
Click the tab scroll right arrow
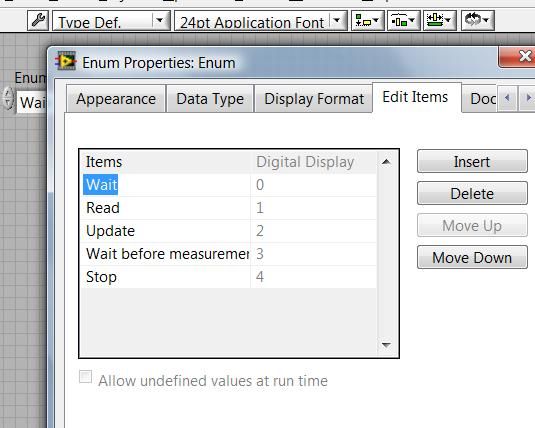527,98
